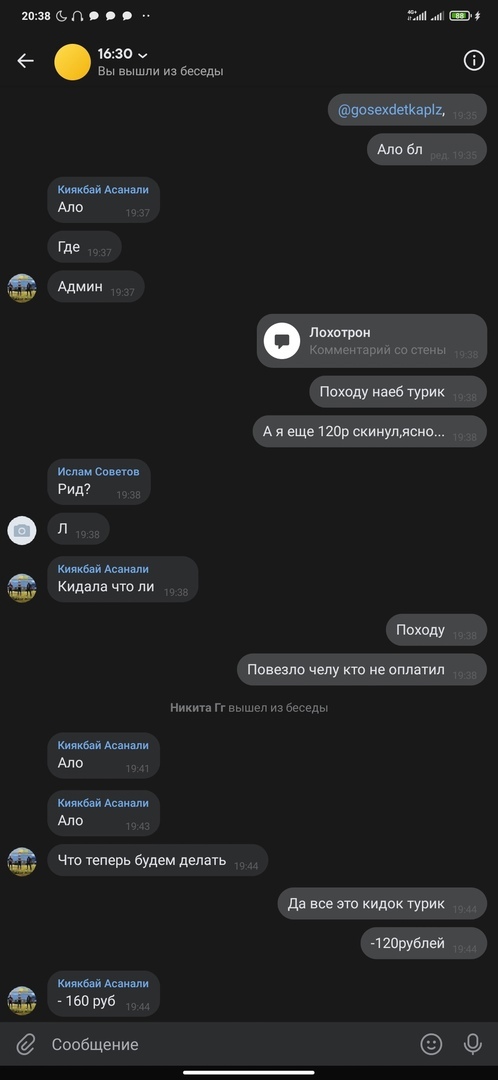Open the @gosexdetkaplz mention link

click(390, 110)
